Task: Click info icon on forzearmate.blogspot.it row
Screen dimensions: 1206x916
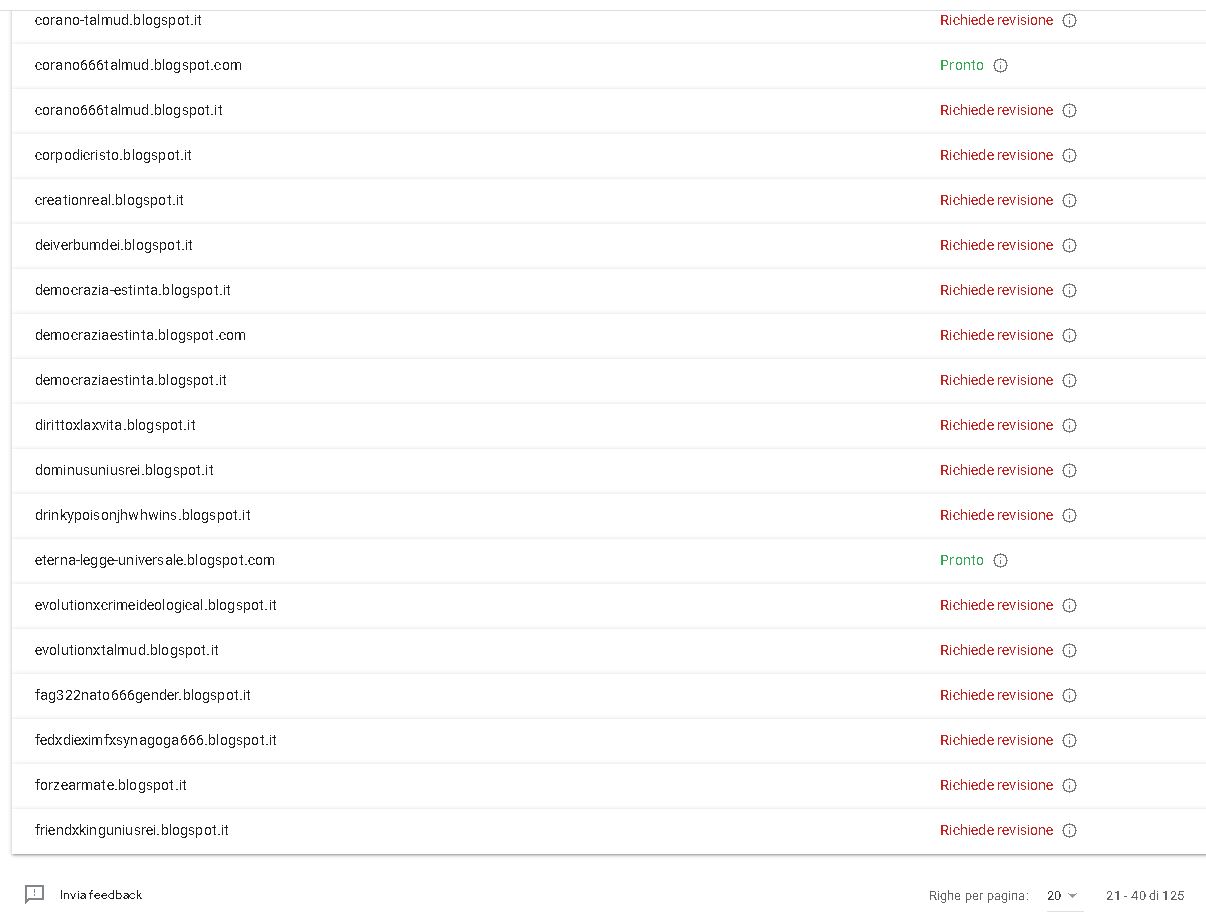Action: click(1069, 785)
